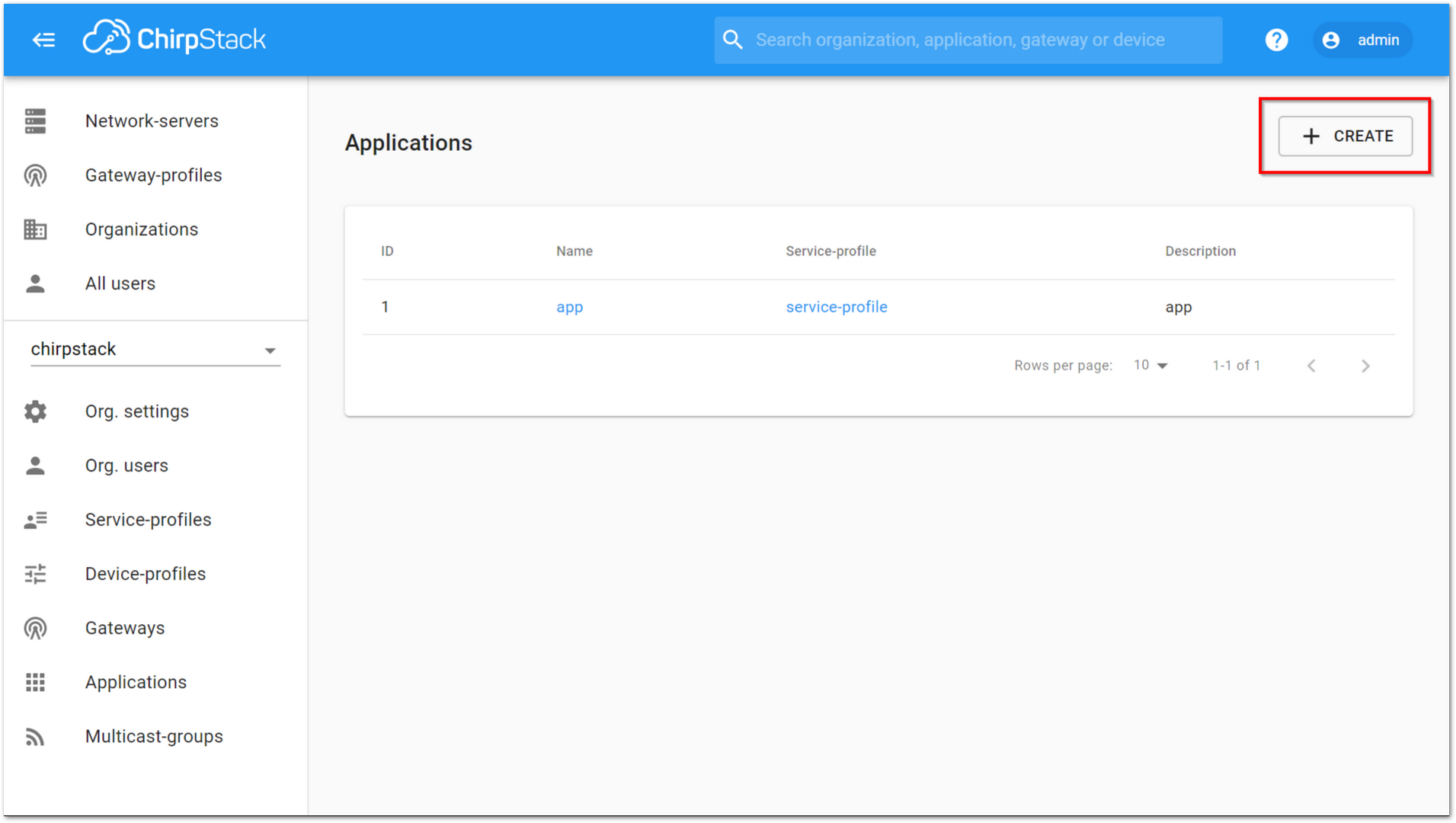Click the plus icon in CREATE button
The height and width of the screenshot is (823, 1456).
[1310, 136]
